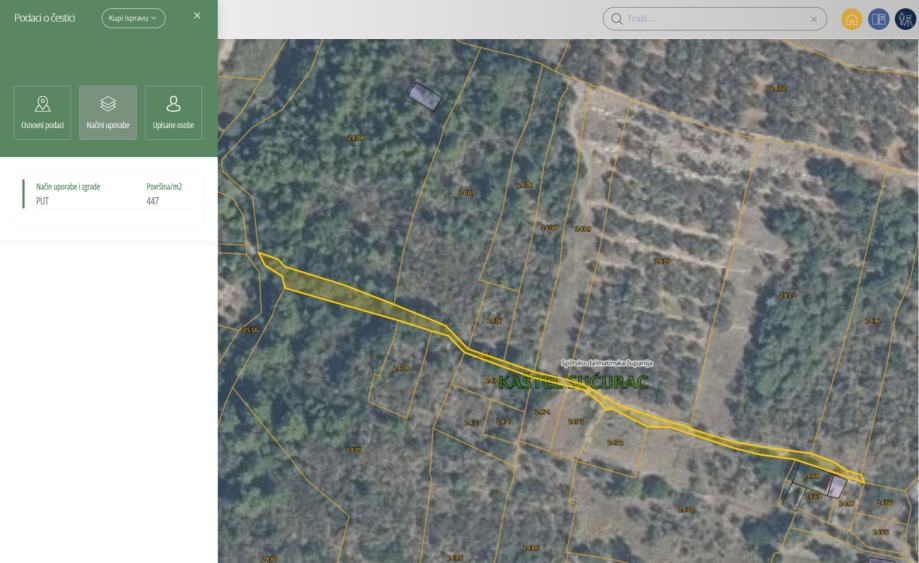Click the Površina/m2 value 447

coord(152,201)
